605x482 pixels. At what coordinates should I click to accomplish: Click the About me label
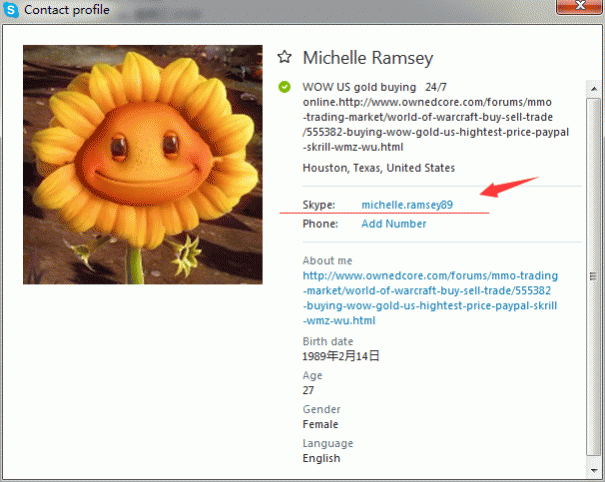[327, 261]
